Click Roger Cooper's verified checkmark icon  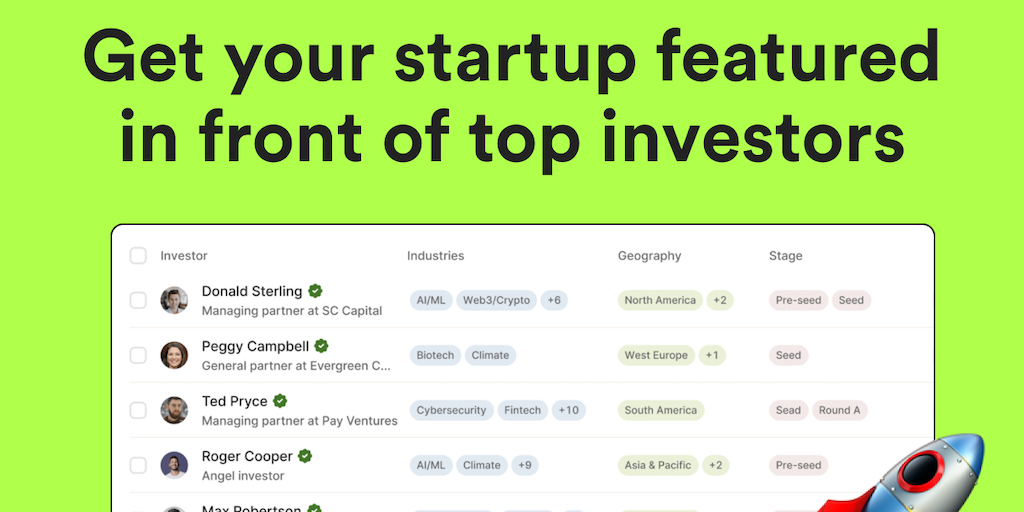click(x=305, y=456)
